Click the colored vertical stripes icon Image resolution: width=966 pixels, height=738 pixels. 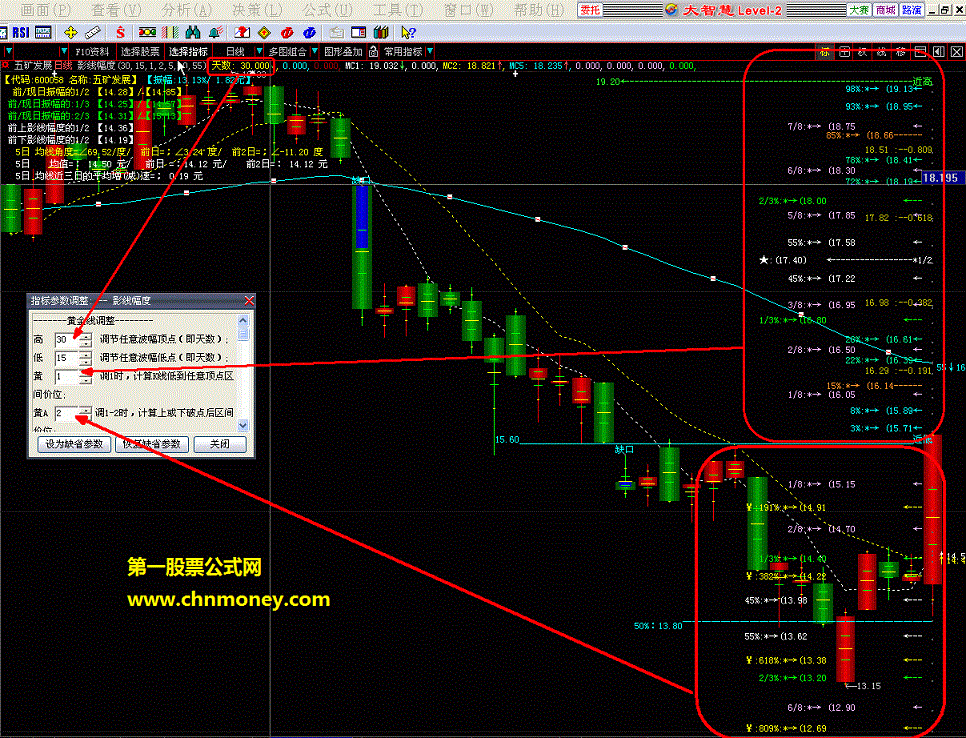coord(170,32)
